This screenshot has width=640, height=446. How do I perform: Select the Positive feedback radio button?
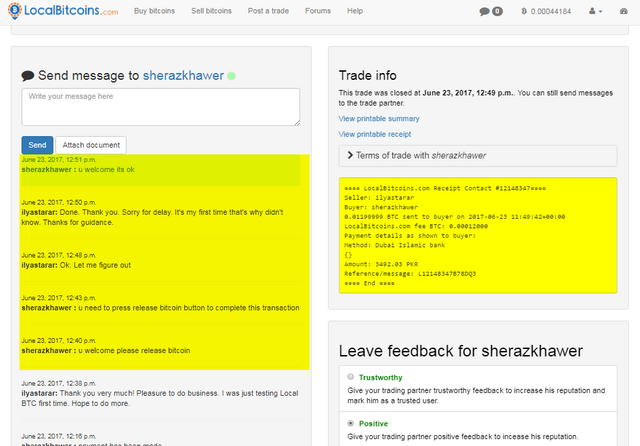point(351,423)
